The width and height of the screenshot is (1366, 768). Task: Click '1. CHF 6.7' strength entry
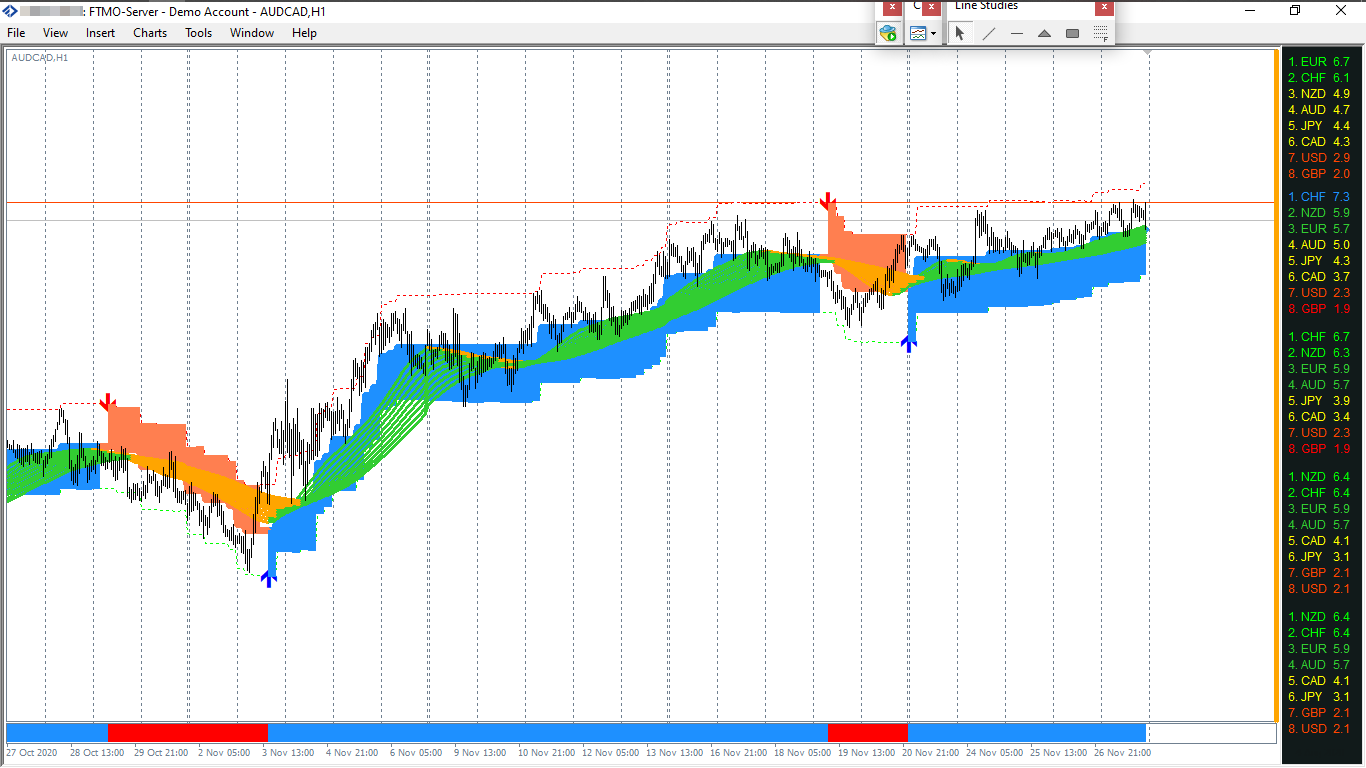(x=1319, y=337)
